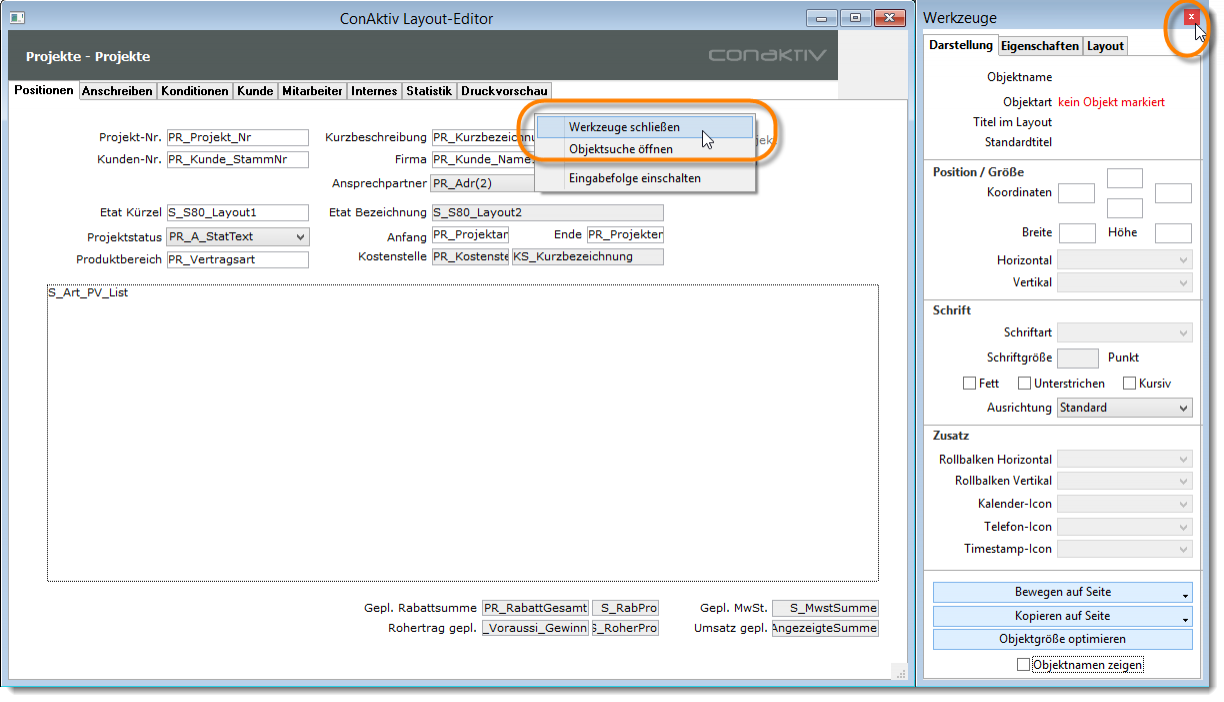Check the Kursiv option
This screenshot has width=1224, height=702.
click(x=1129, y=383)
